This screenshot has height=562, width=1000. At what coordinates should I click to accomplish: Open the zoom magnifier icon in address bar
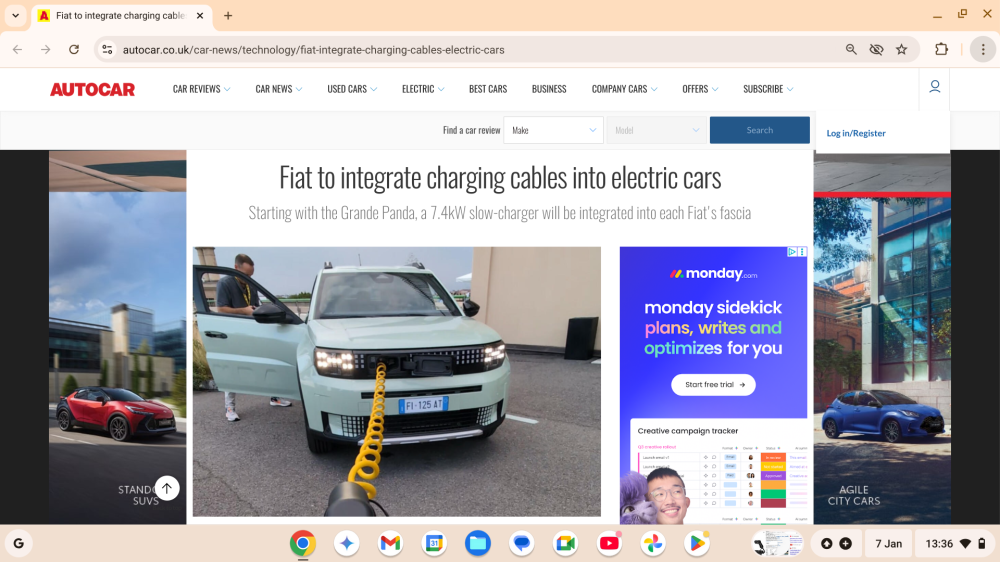(851, 50)
